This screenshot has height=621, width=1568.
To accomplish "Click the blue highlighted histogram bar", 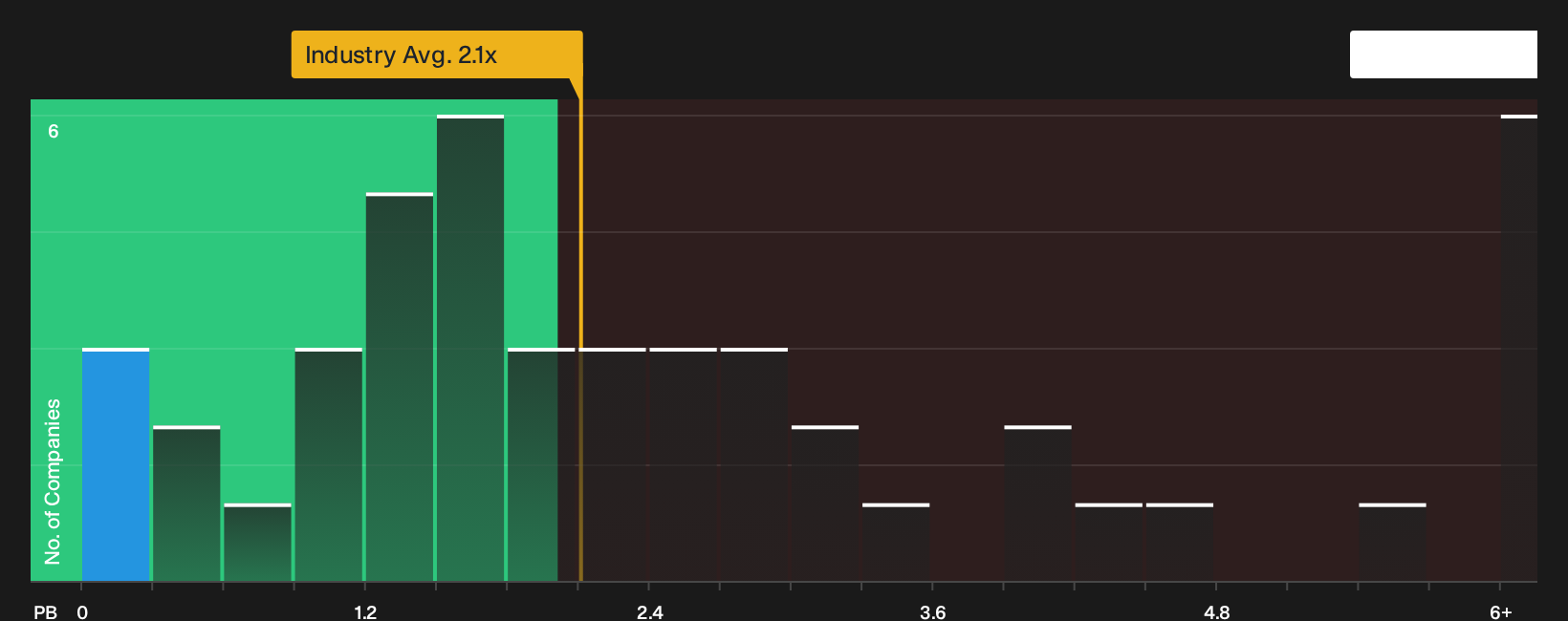I will 116,464.
